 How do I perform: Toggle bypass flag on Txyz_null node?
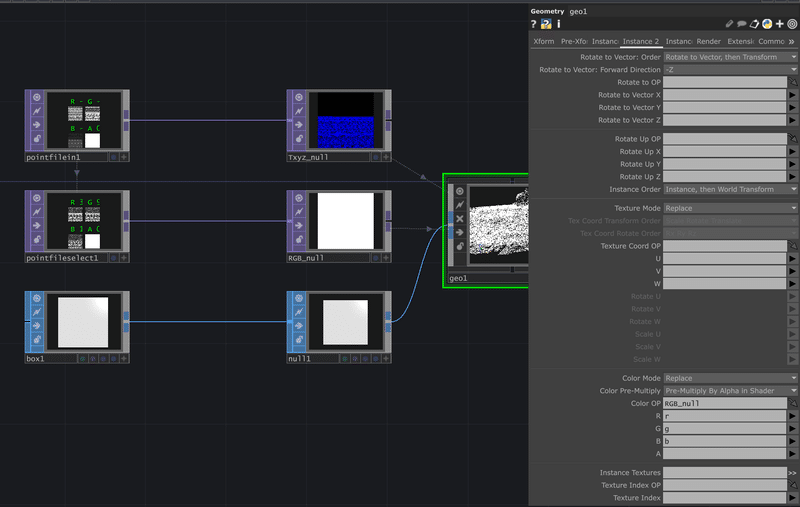click(x=299, y=111)
